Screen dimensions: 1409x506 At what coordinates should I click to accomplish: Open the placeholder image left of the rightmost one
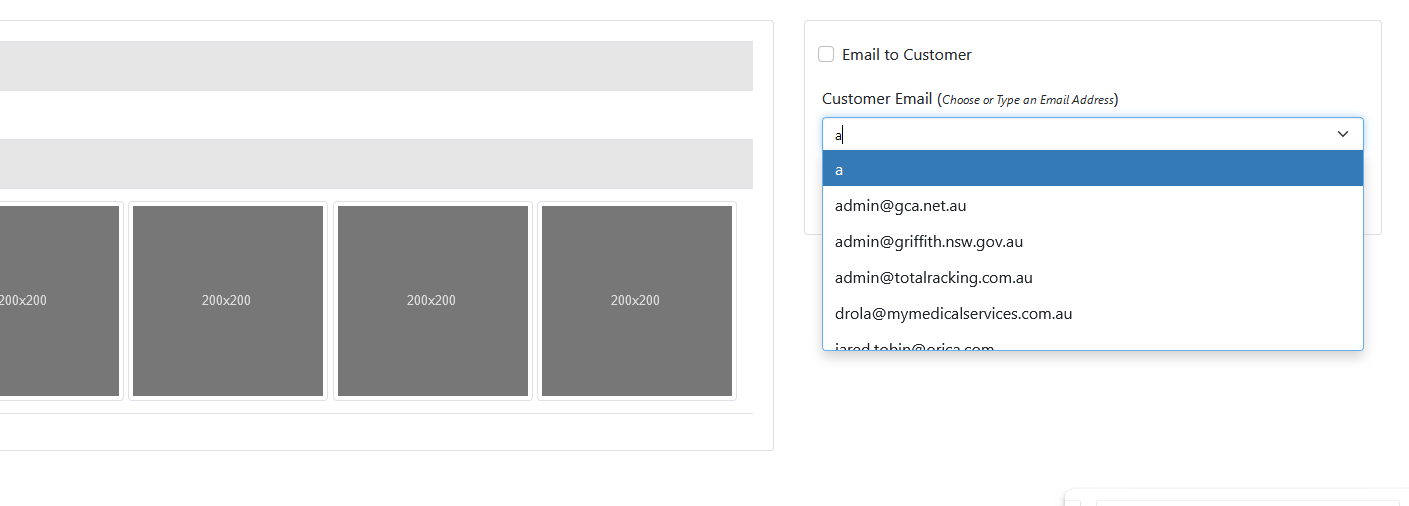432,301
